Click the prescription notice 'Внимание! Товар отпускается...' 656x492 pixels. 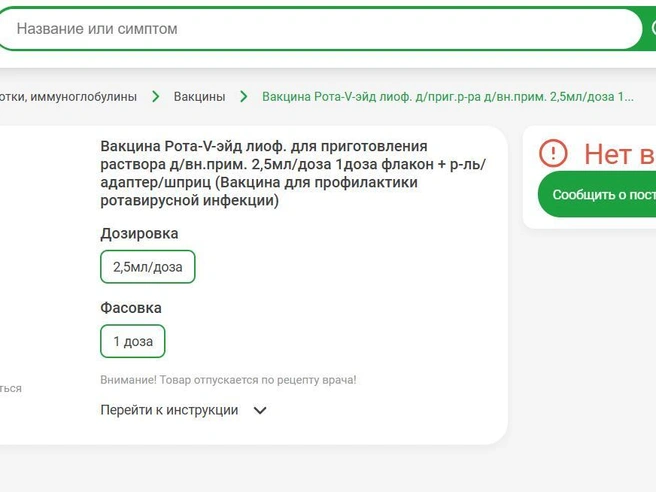(x=228, y=380)
